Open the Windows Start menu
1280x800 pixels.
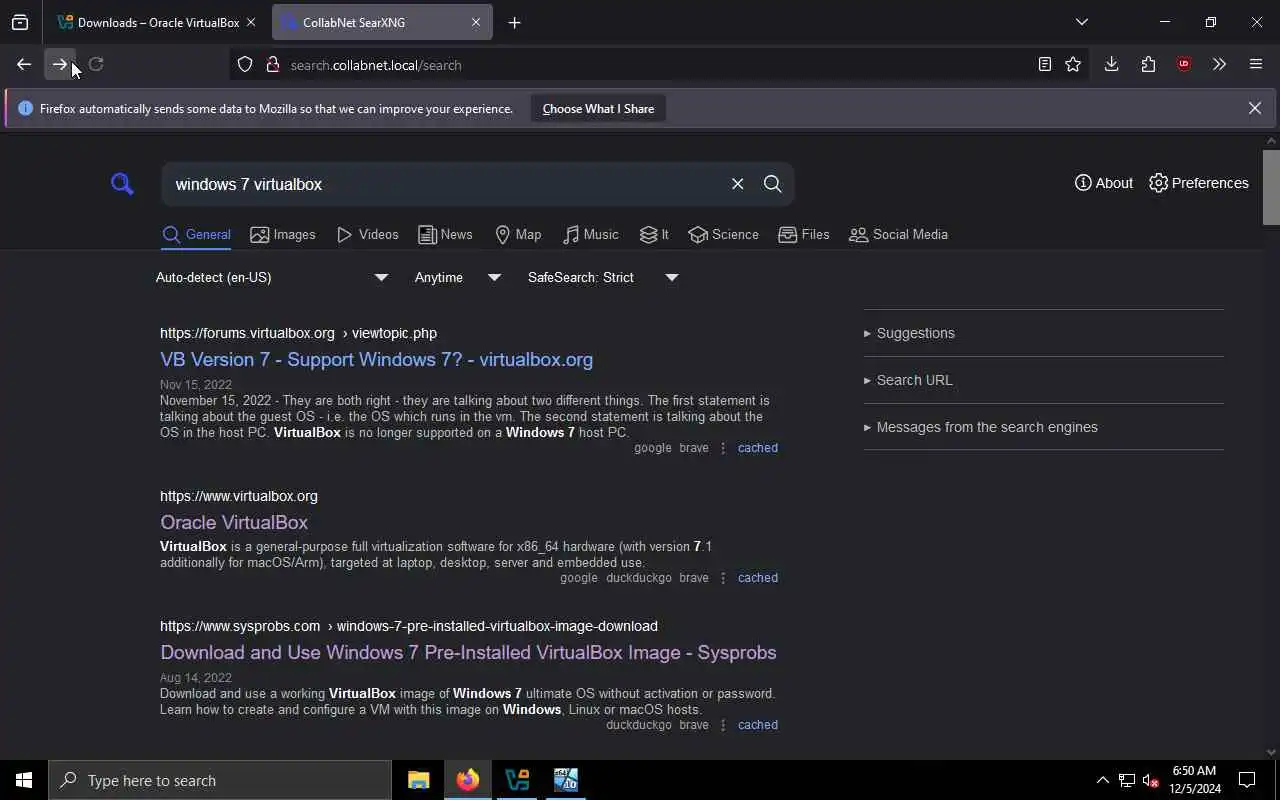pos(24,780)
